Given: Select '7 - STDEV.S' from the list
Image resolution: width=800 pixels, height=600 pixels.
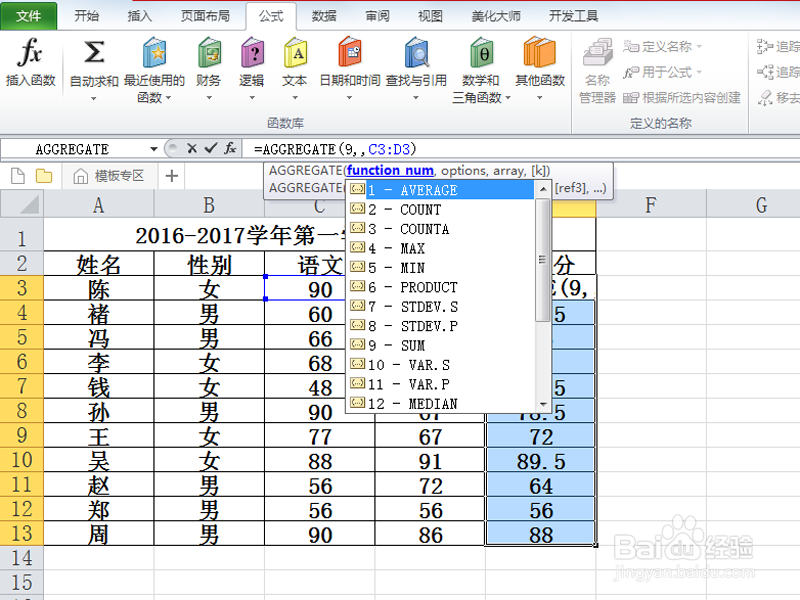Looking at the screenshot, I should (x=441, y=306).
